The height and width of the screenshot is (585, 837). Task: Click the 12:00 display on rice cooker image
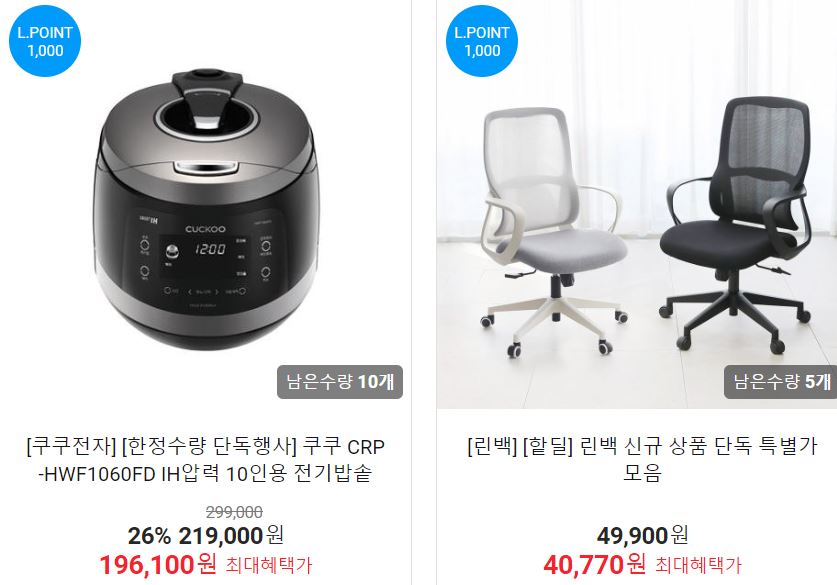tap(209, 249)
